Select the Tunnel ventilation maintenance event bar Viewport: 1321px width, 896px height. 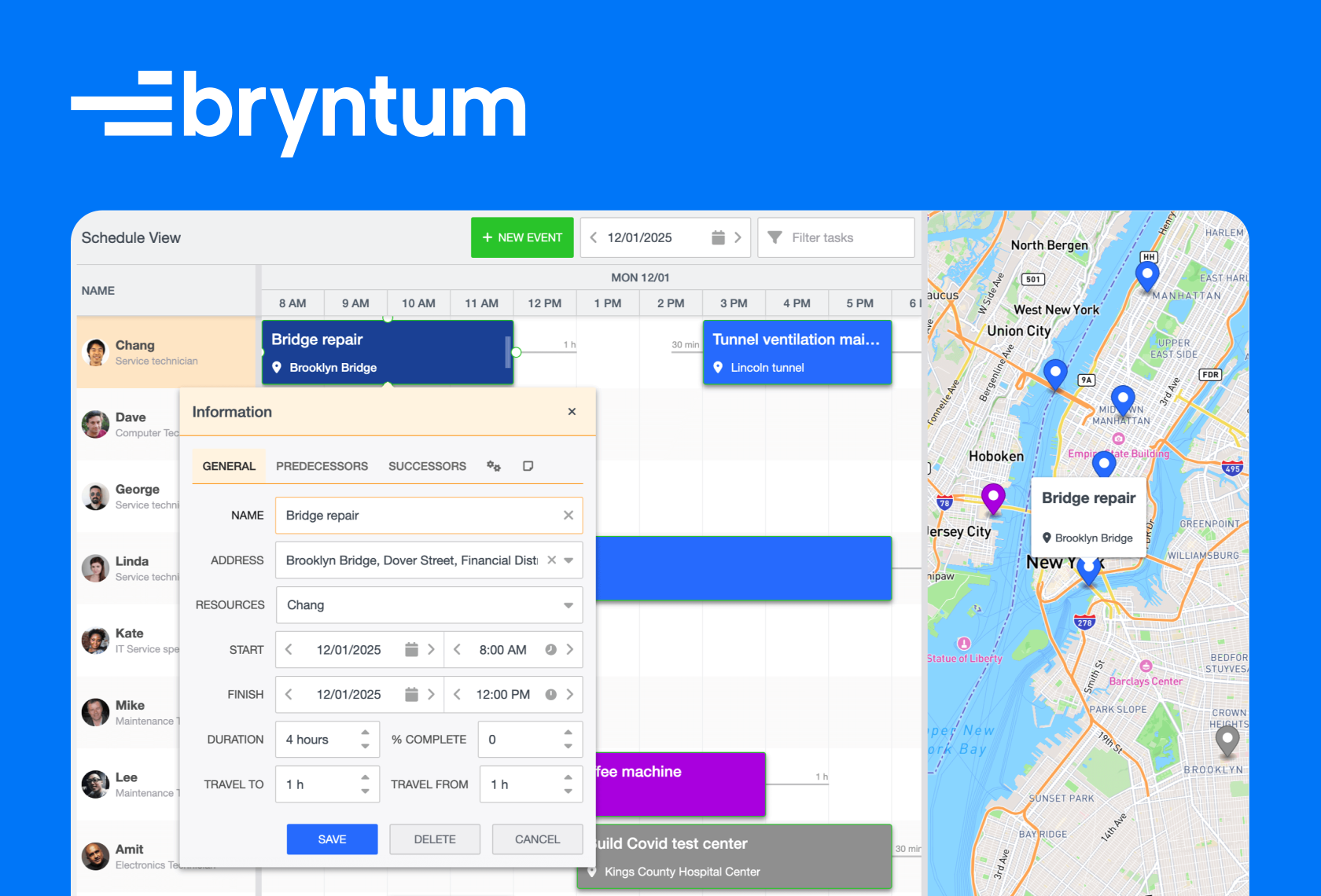coord(797,352)
